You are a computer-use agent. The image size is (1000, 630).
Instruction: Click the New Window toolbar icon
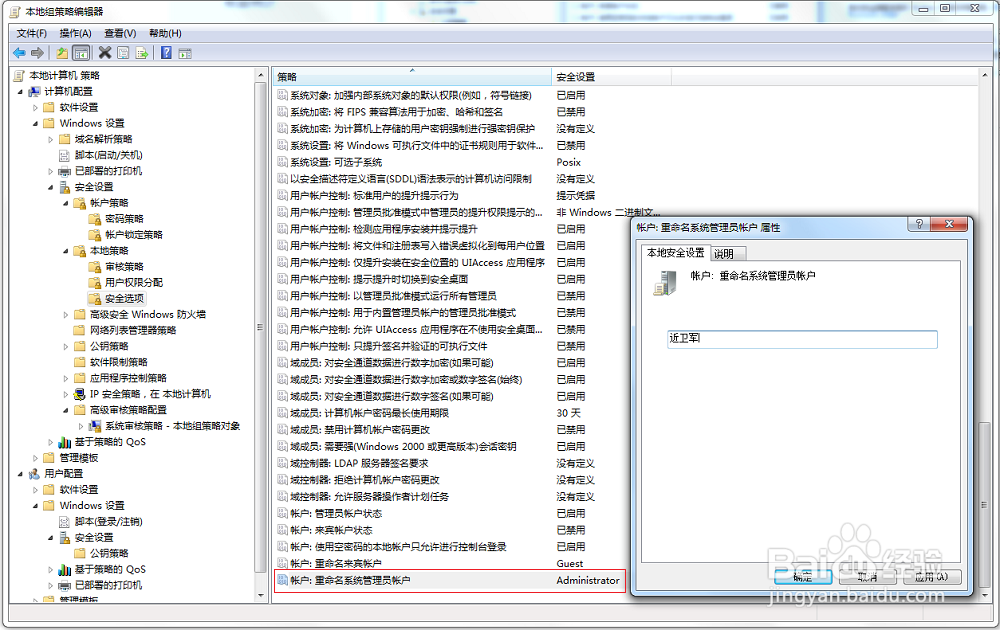184,53
